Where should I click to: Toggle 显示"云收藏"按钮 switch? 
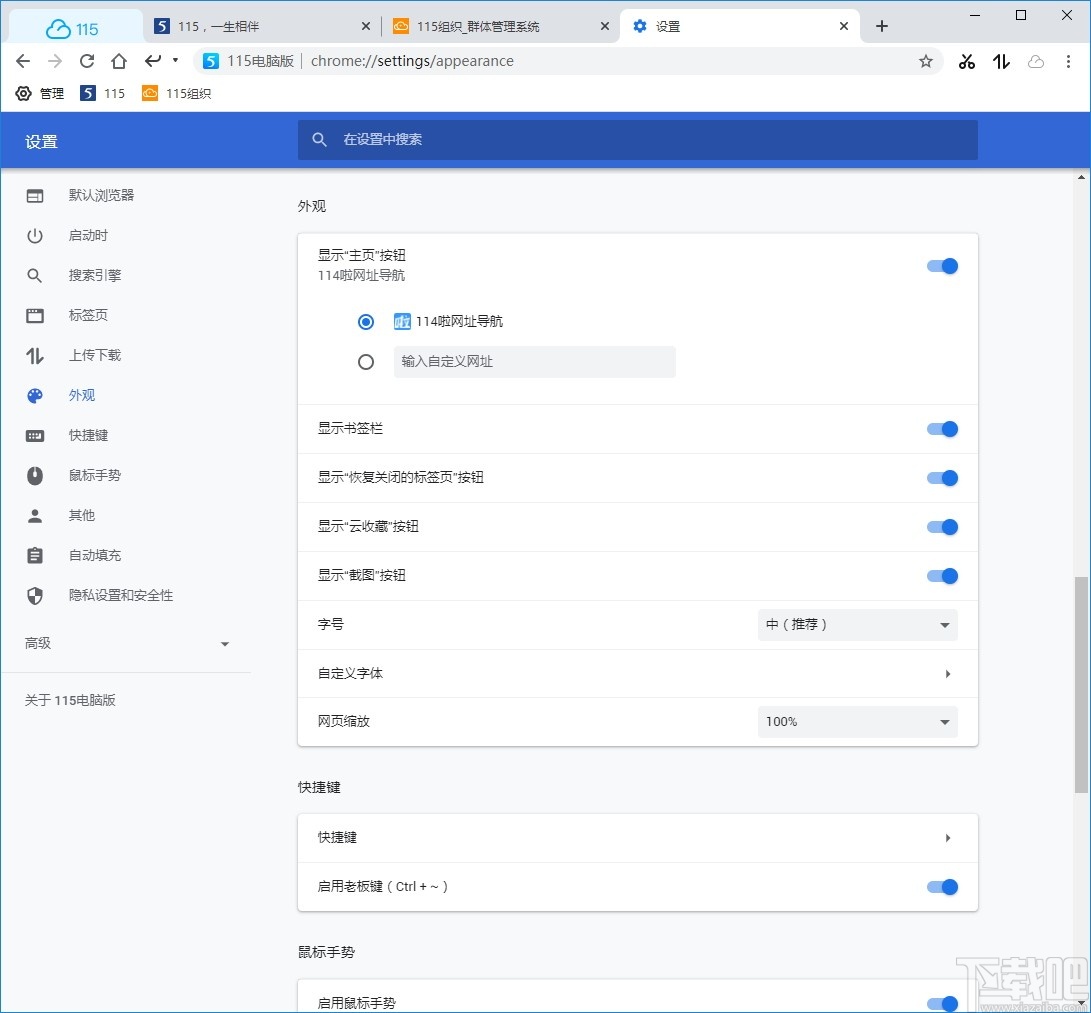pyautogui.click(x=942, y=527)
